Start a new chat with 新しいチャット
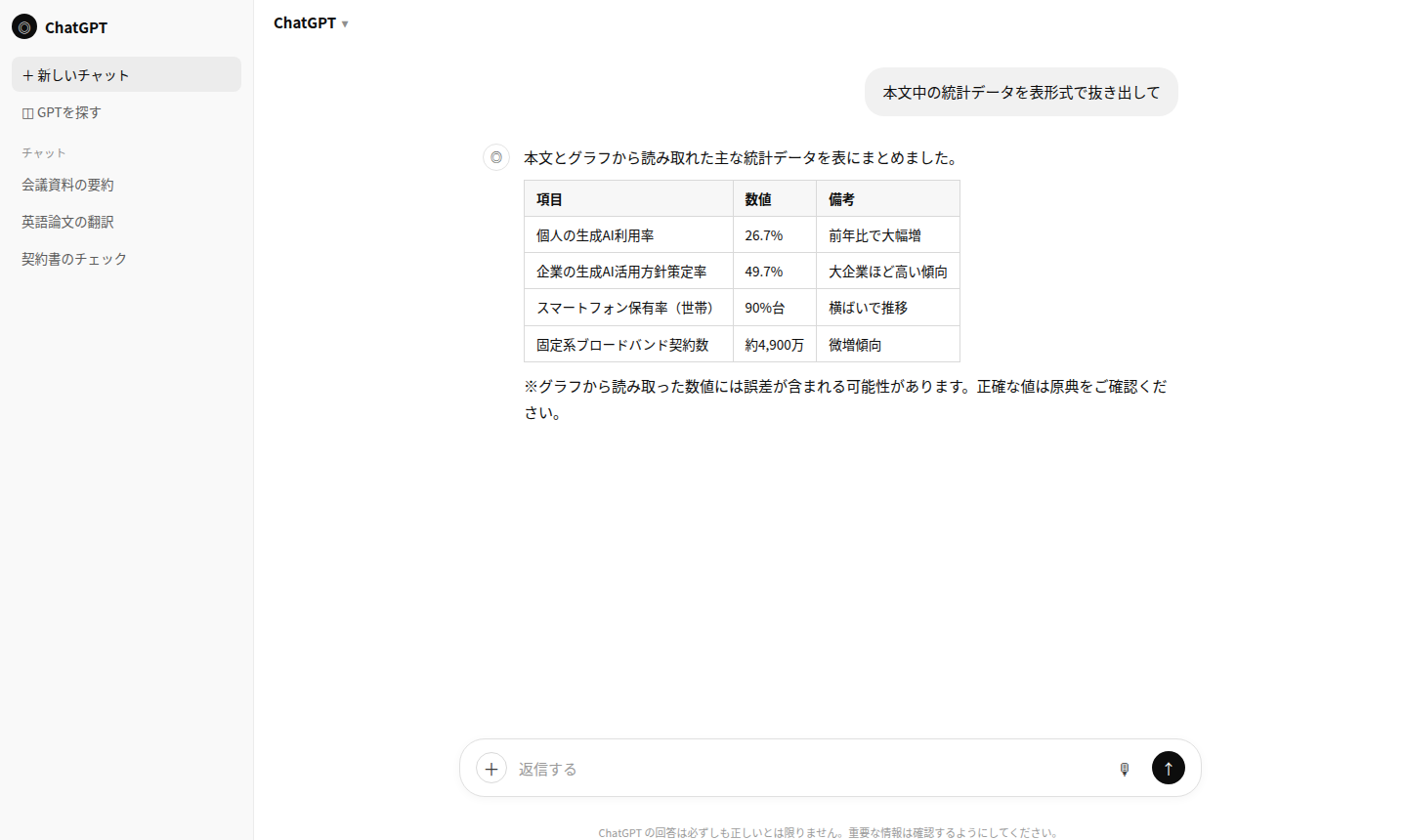The image size is (1407, 840). tap(126, 74)
